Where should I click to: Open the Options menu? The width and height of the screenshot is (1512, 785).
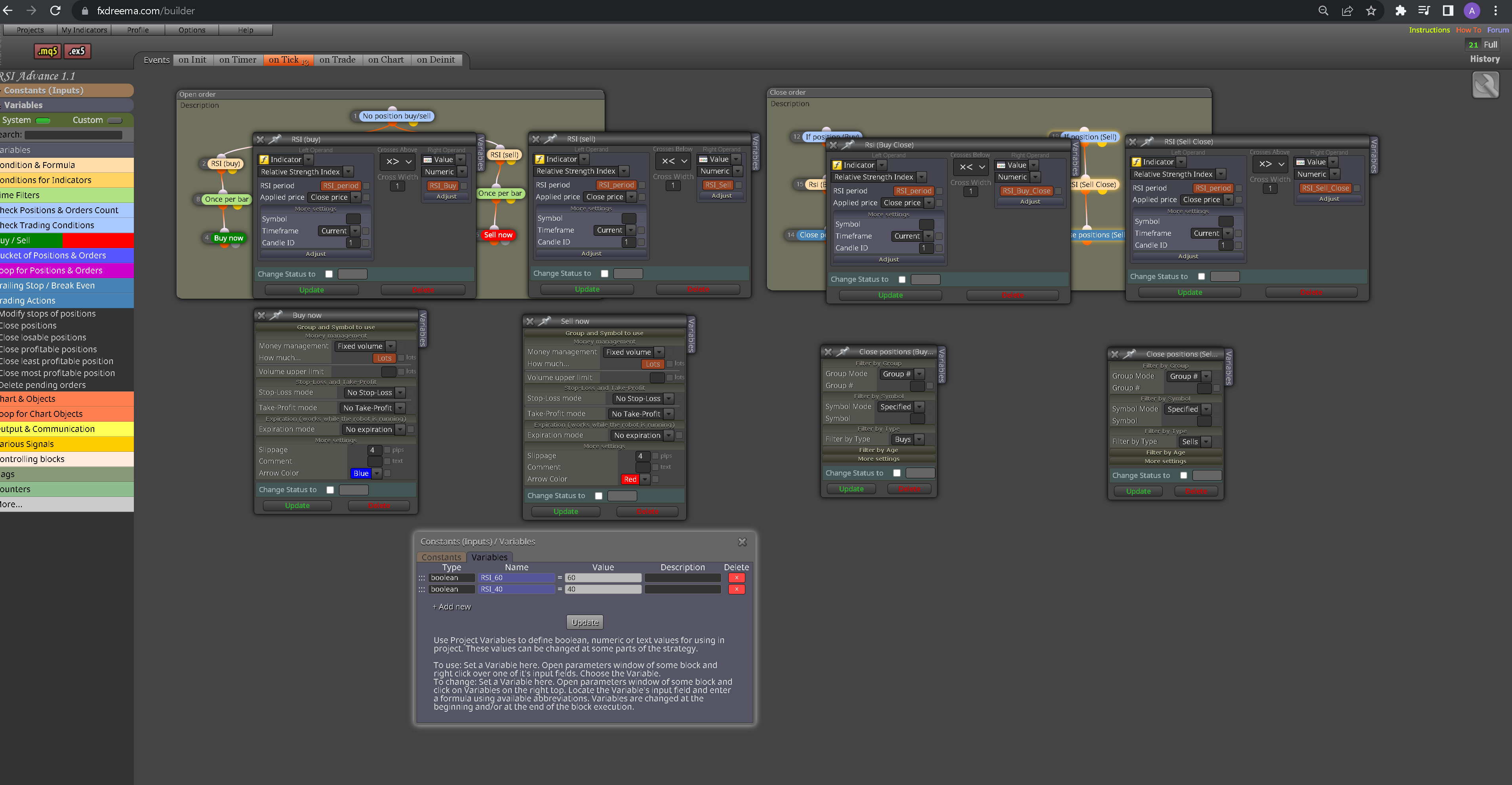pos(192,30)
